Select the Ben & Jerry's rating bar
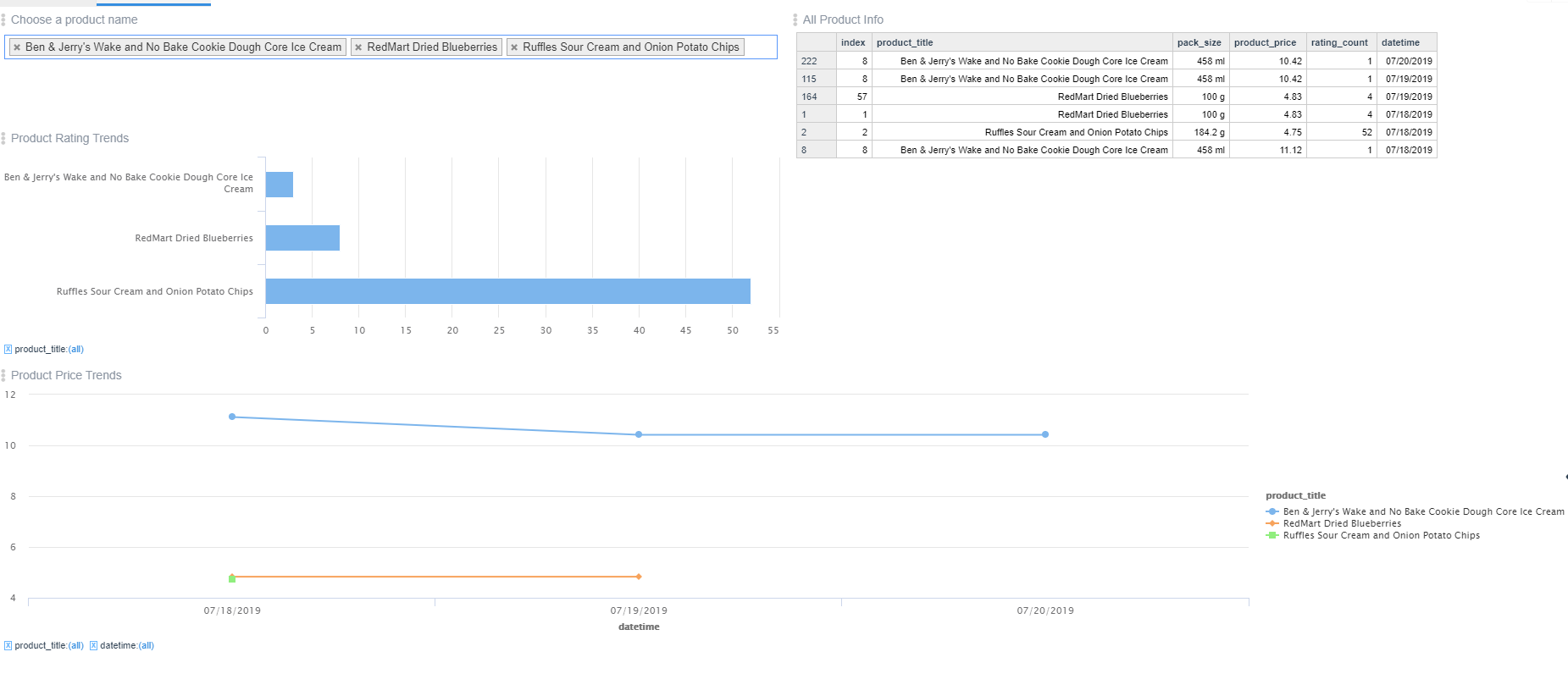 click(280, 185)
